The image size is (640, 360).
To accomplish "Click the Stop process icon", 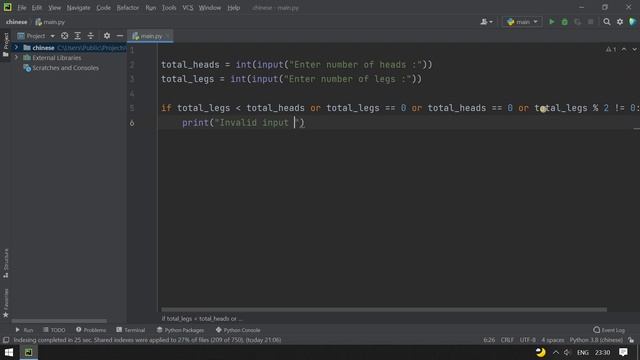I will tap(590, 22).
